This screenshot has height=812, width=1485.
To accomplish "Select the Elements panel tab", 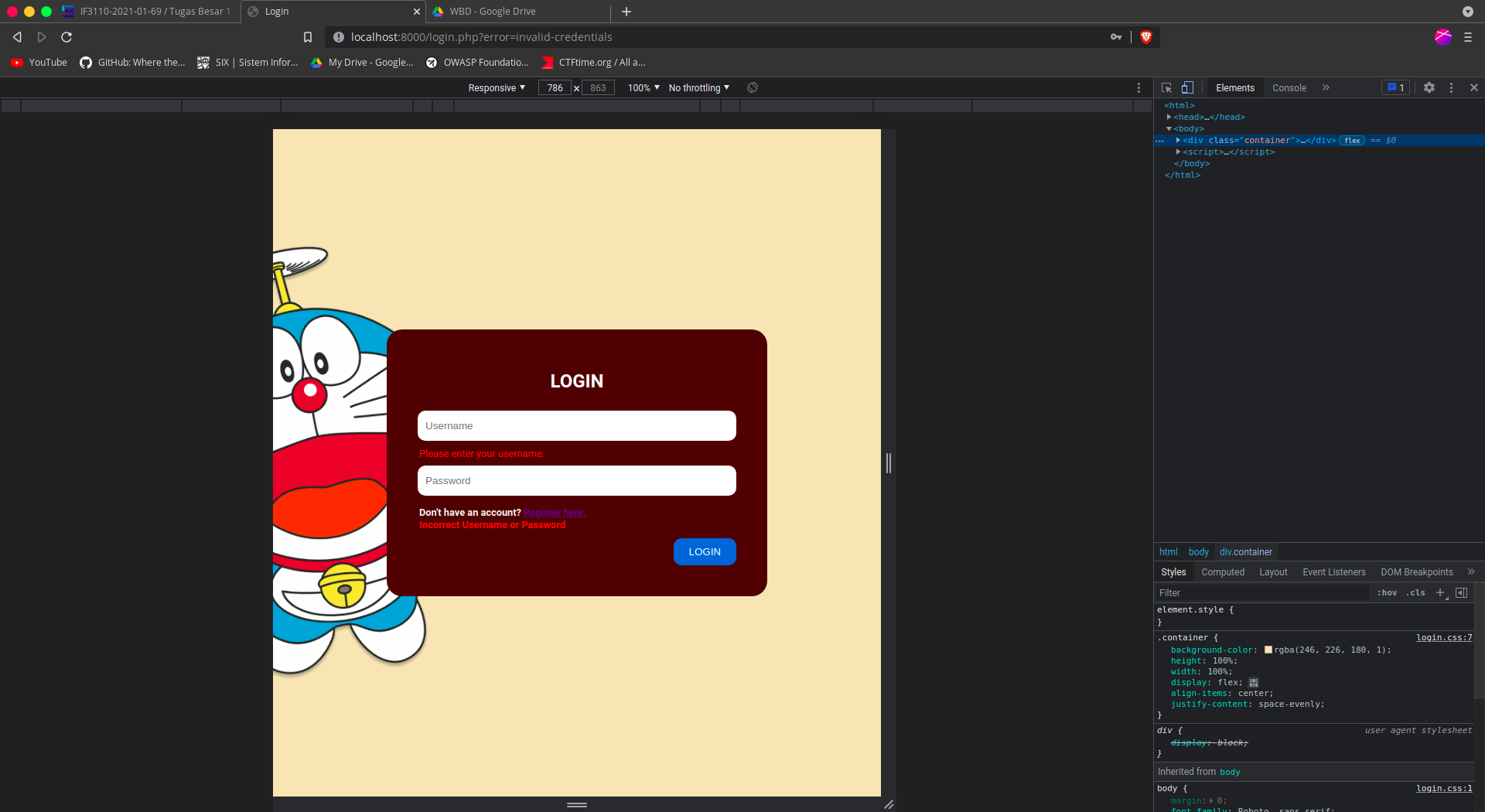I will pos(1235,88).
